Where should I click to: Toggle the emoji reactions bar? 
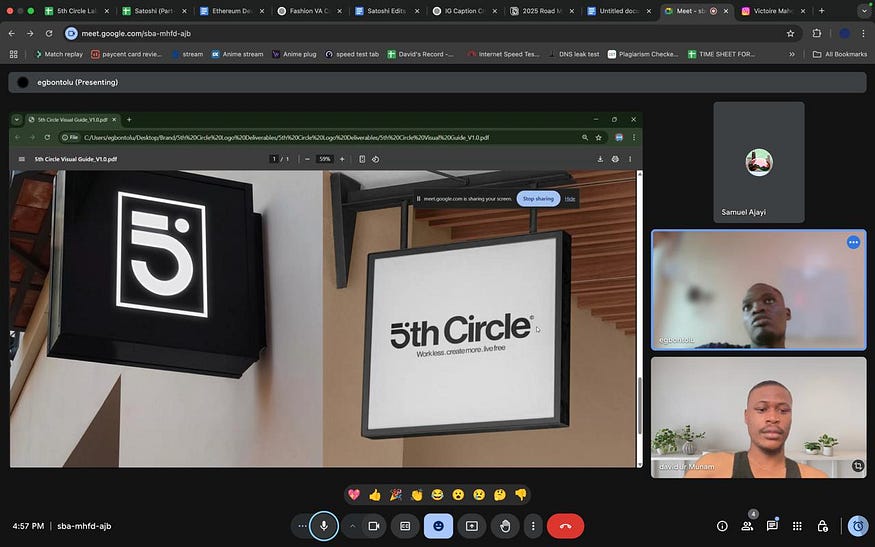(439, 526)
